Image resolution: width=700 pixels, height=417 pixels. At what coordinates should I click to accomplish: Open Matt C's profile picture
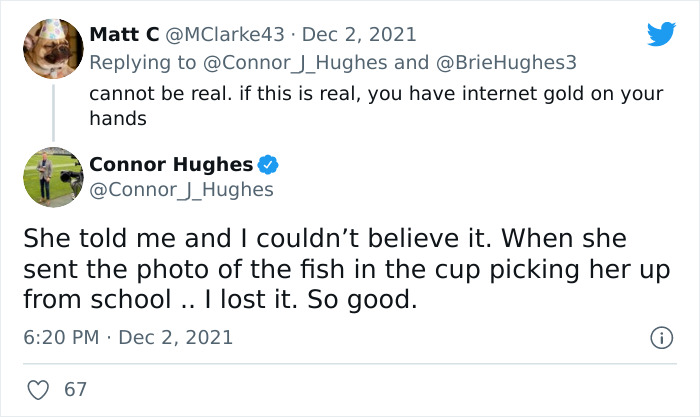pyautogui.click(x=51, y=47)
